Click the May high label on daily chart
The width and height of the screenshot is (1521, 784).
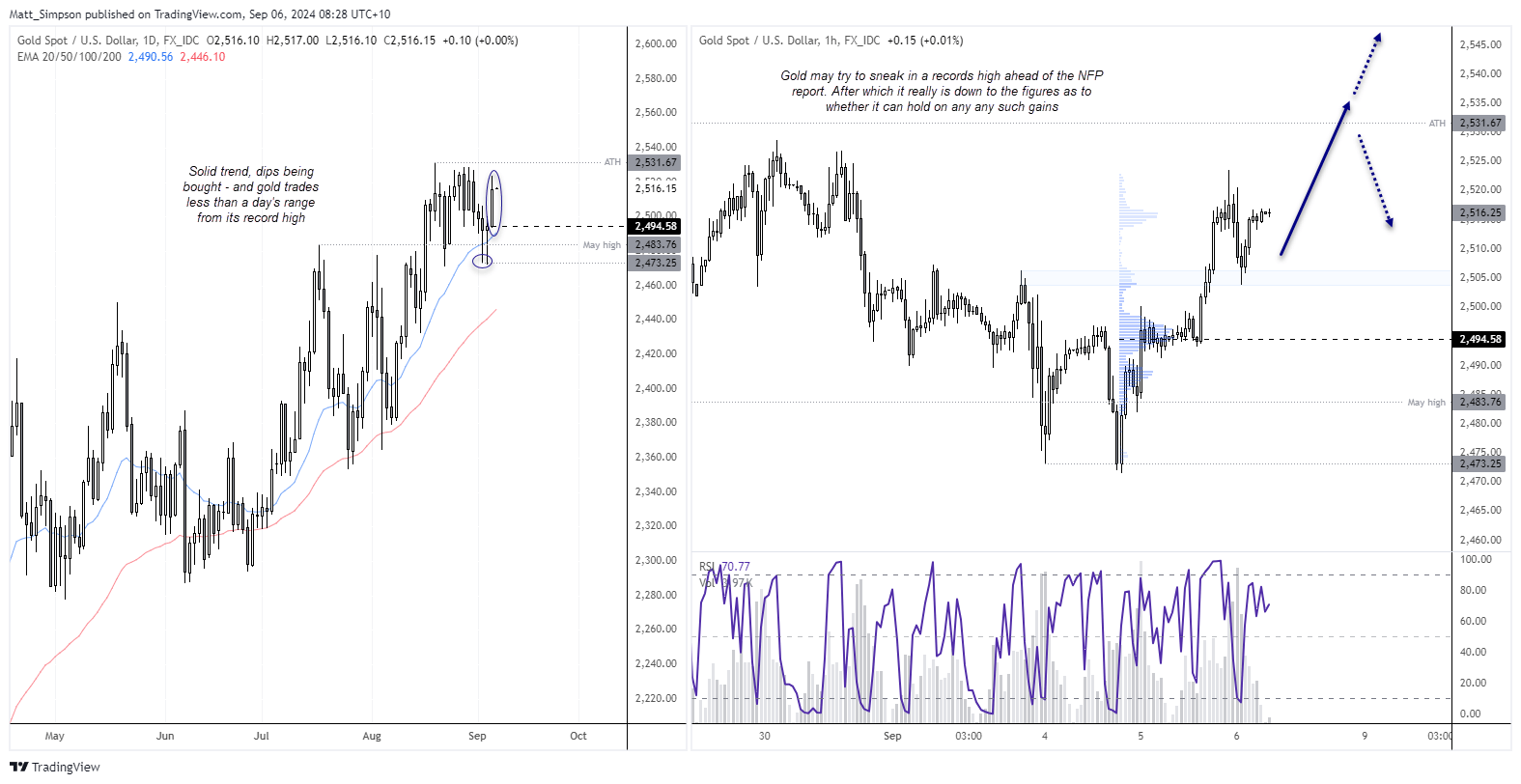(602, 245)
